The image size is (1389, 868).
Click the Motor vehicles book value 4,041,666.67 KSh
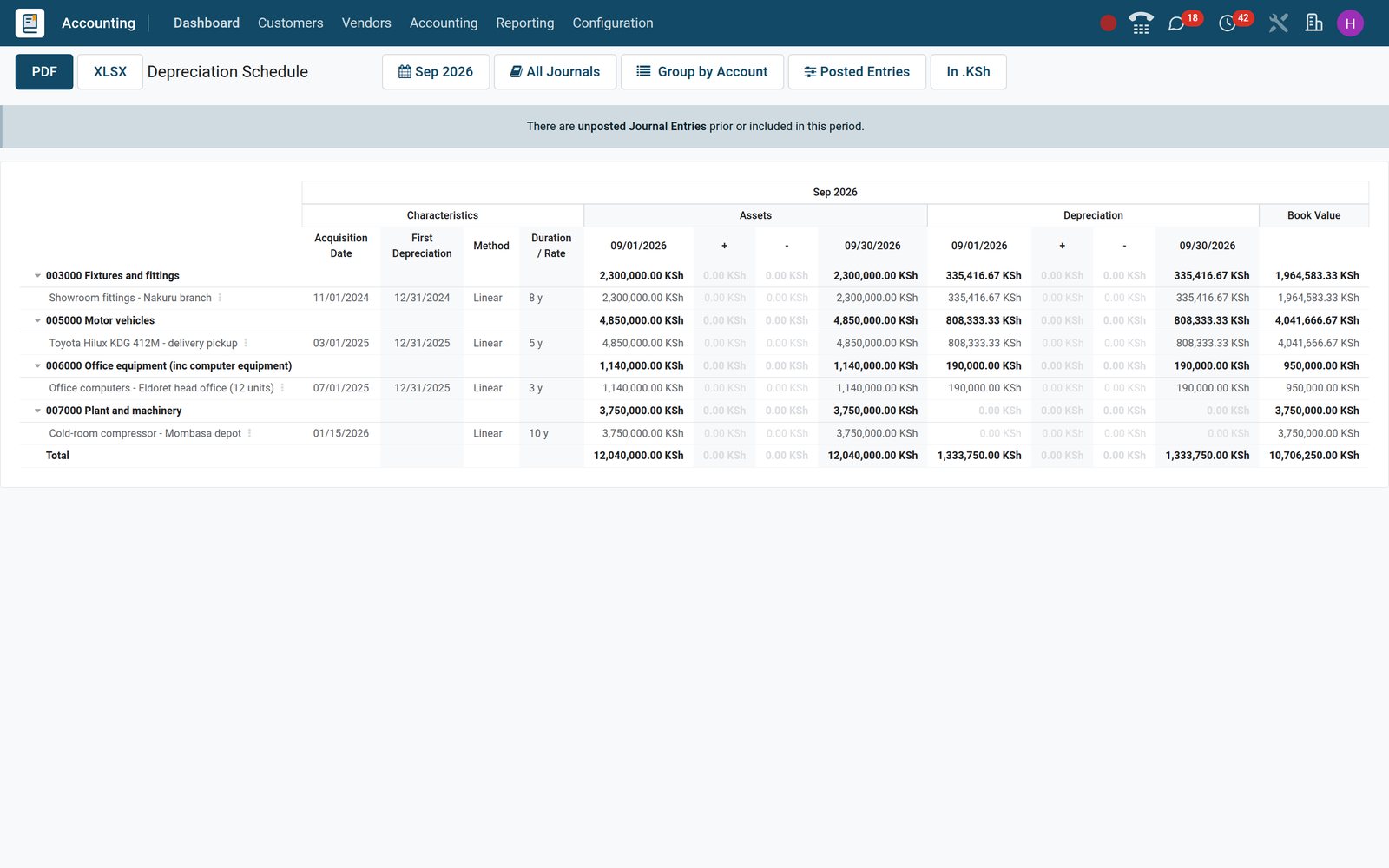click(x=1317, y=320)
